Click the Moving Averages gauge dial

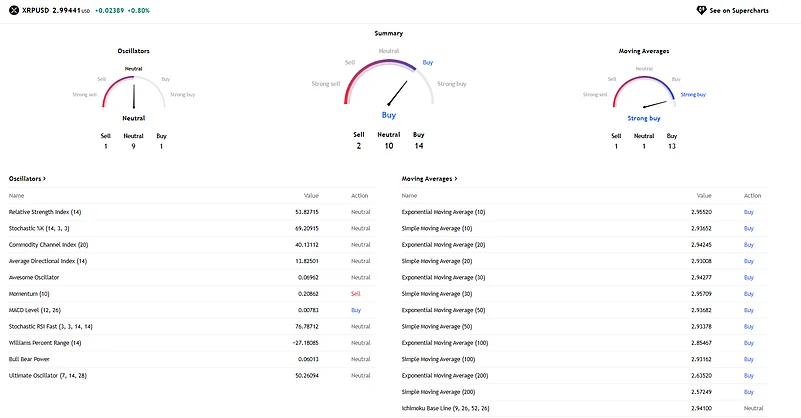tap(643, 92)
